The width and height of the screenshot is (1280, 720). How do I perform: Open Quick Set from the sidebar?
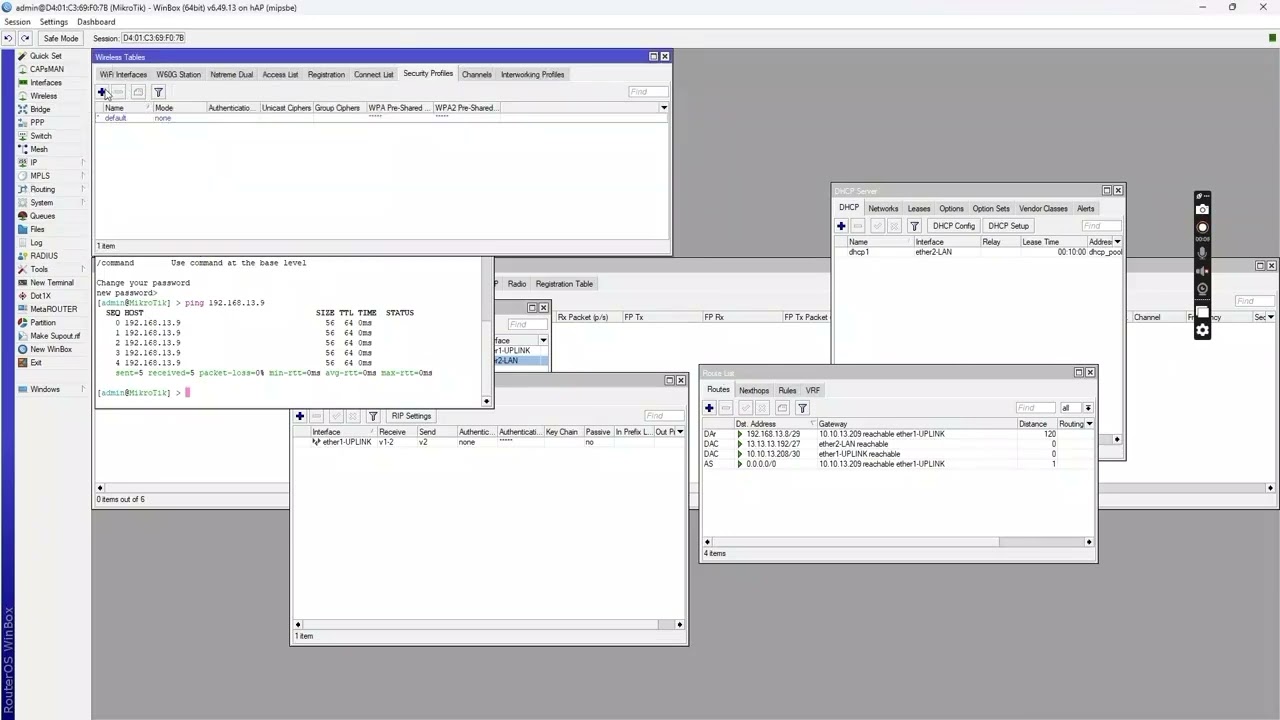(x=45, y=56)
